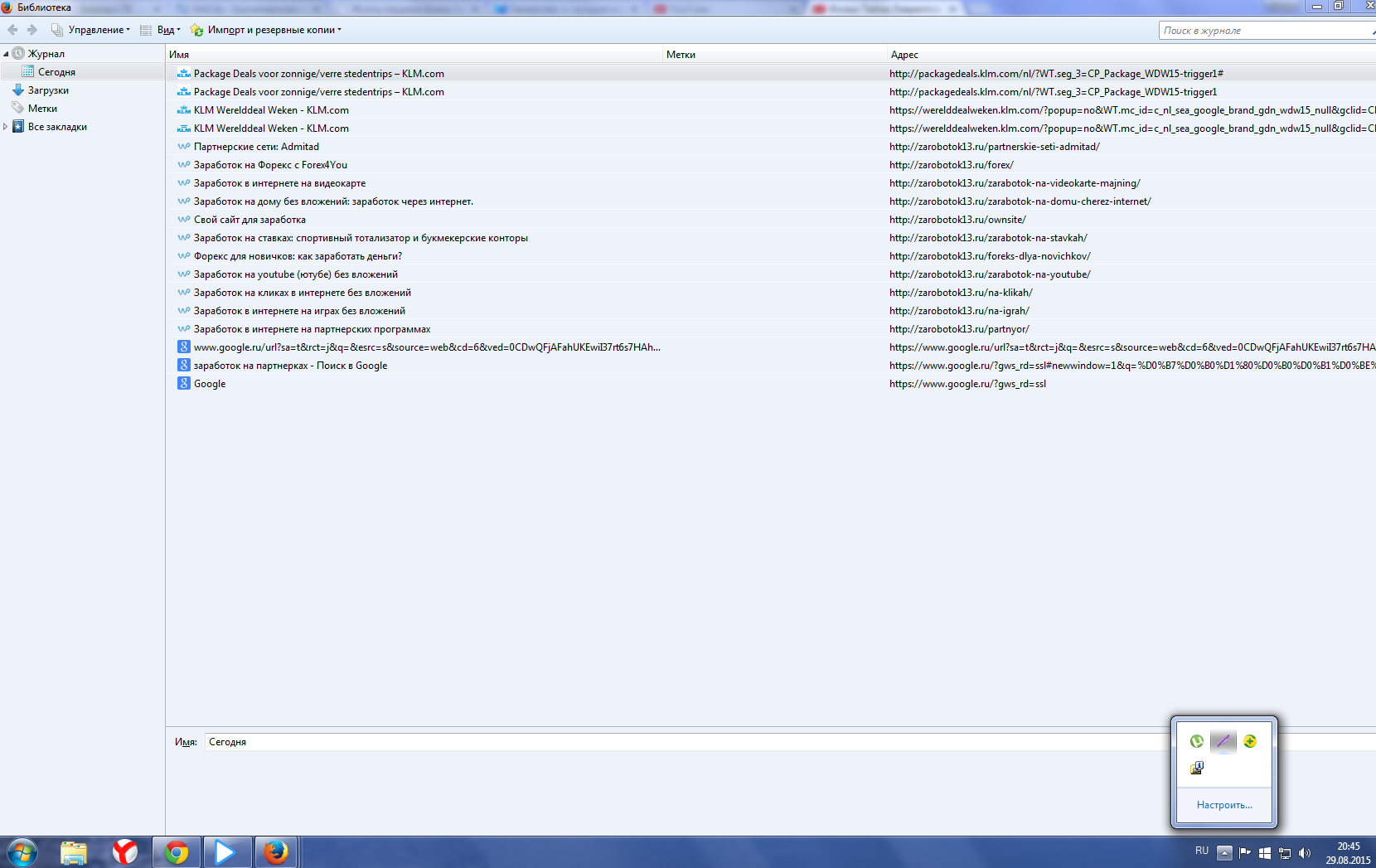
Task: Click the download arrow icon beside Загрузки
Action: point(18,90)
